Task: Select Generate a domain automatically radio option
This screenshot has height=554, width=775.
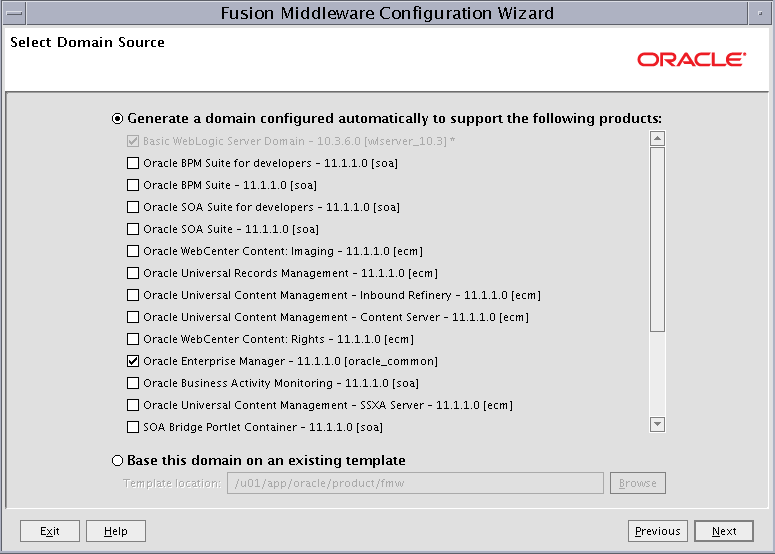Action: 117,119
